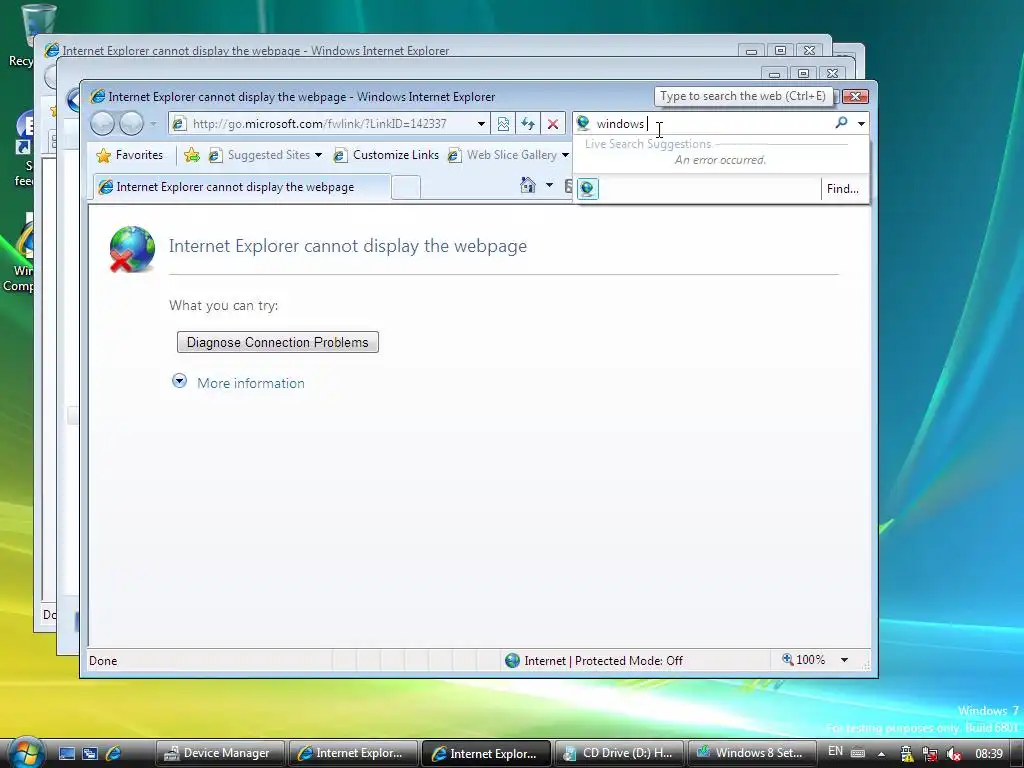This screenshot has height=768, width=1024.
Task: Click the 100% zoom level button
Action: (804, 660)
